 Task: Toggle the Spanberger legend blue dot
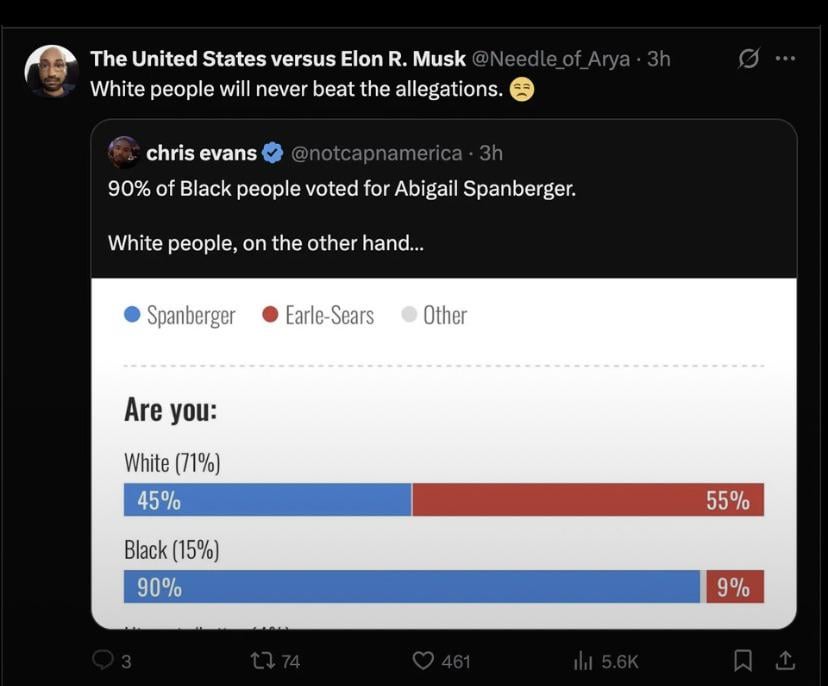pos(132,315)
